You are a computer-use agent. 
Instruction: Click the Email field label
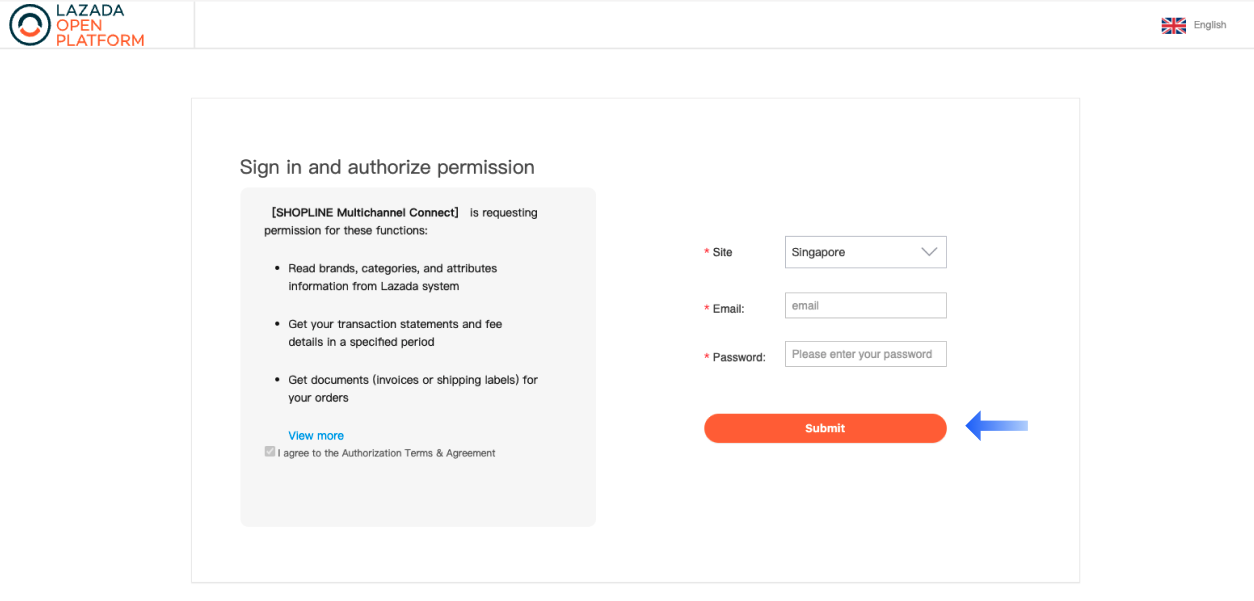728,309
